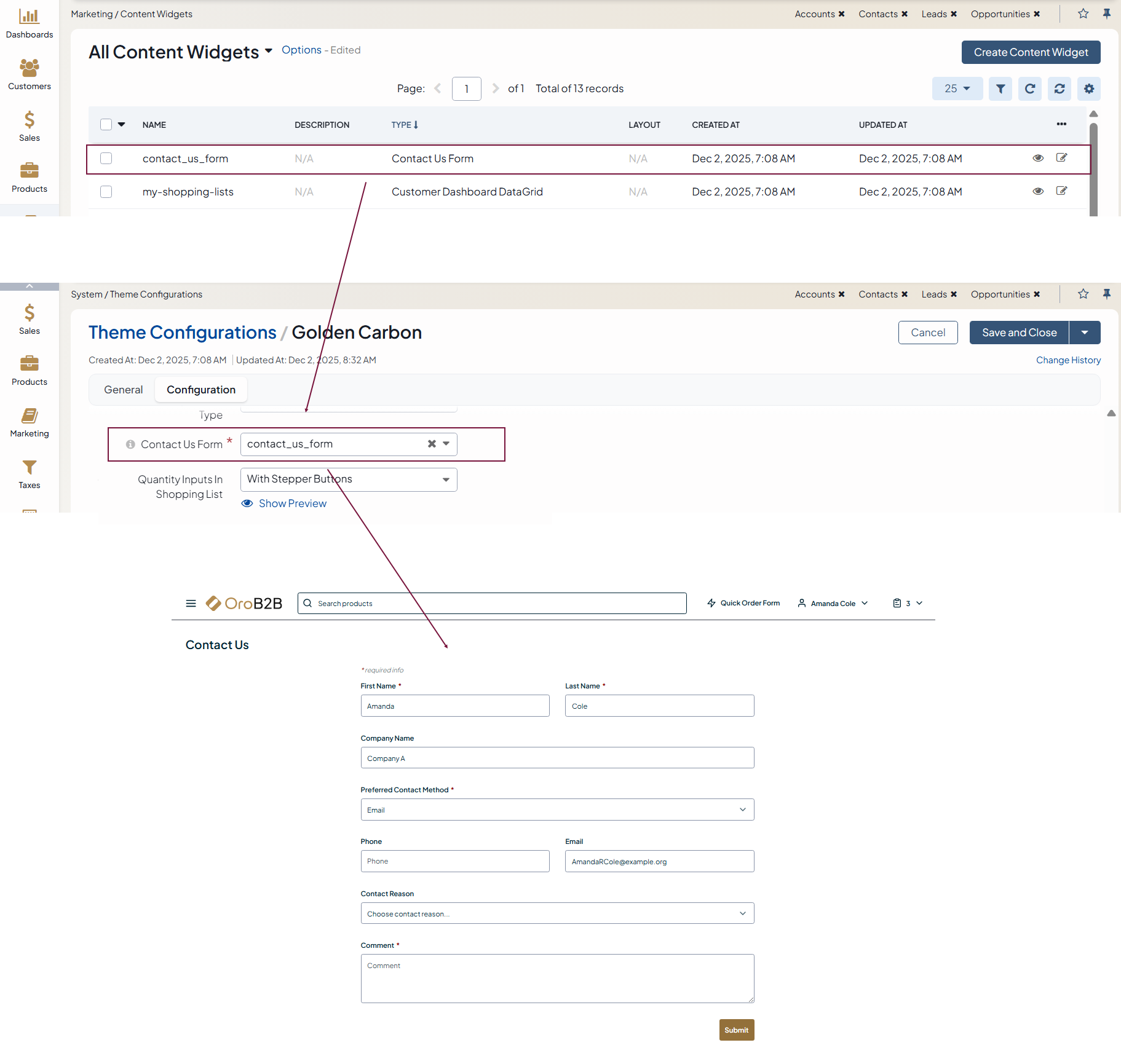The height and width of the screenshot is (1064, 1121).
Task: Select the my-shopping-lists row checkbox
Action: coord(106,192)
